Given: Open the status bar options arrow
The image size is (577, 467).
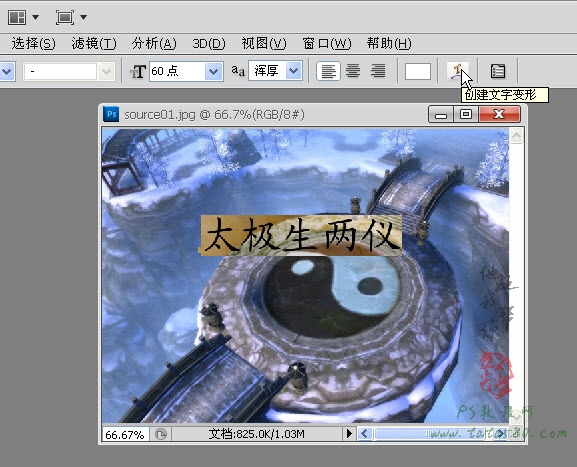Looking at the screenshot, I should click(349, 434).
